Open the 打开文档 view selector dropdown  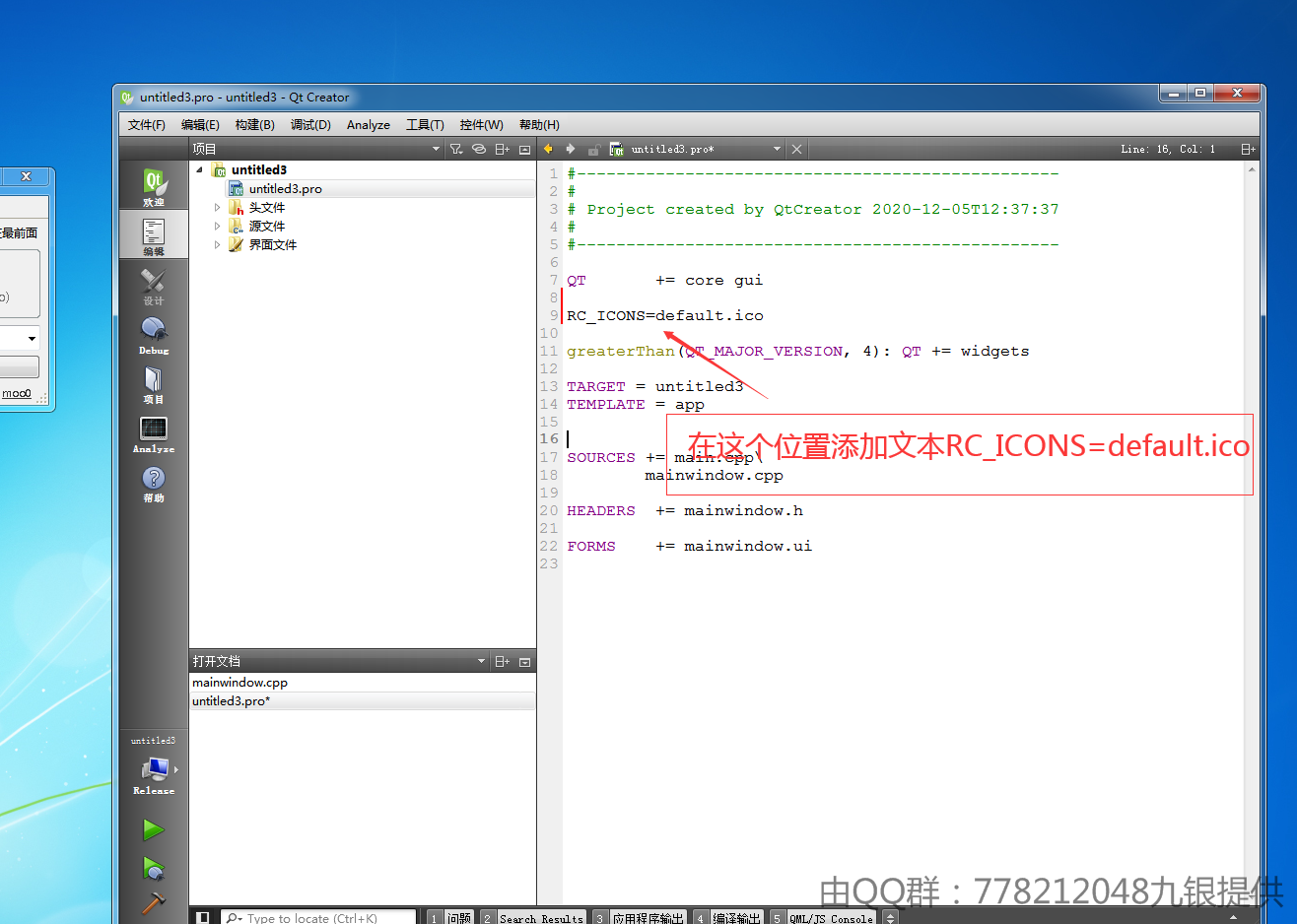pyautogui.click(x=339, y=661)
